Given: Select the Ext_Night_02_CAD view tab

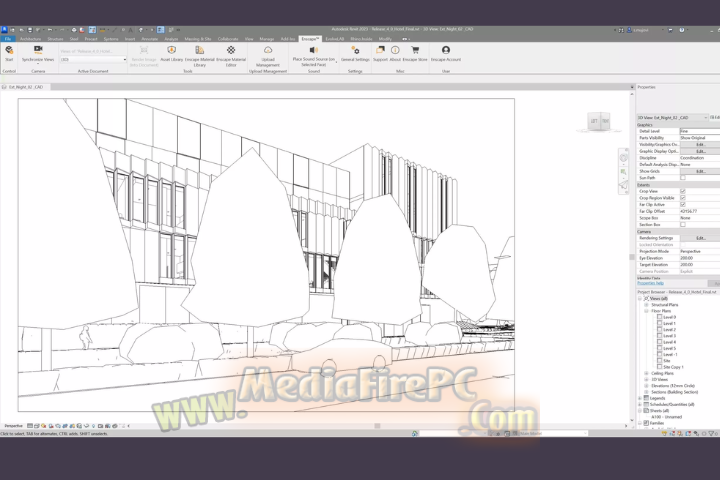Looking at the screenshot, I should 26,87.
